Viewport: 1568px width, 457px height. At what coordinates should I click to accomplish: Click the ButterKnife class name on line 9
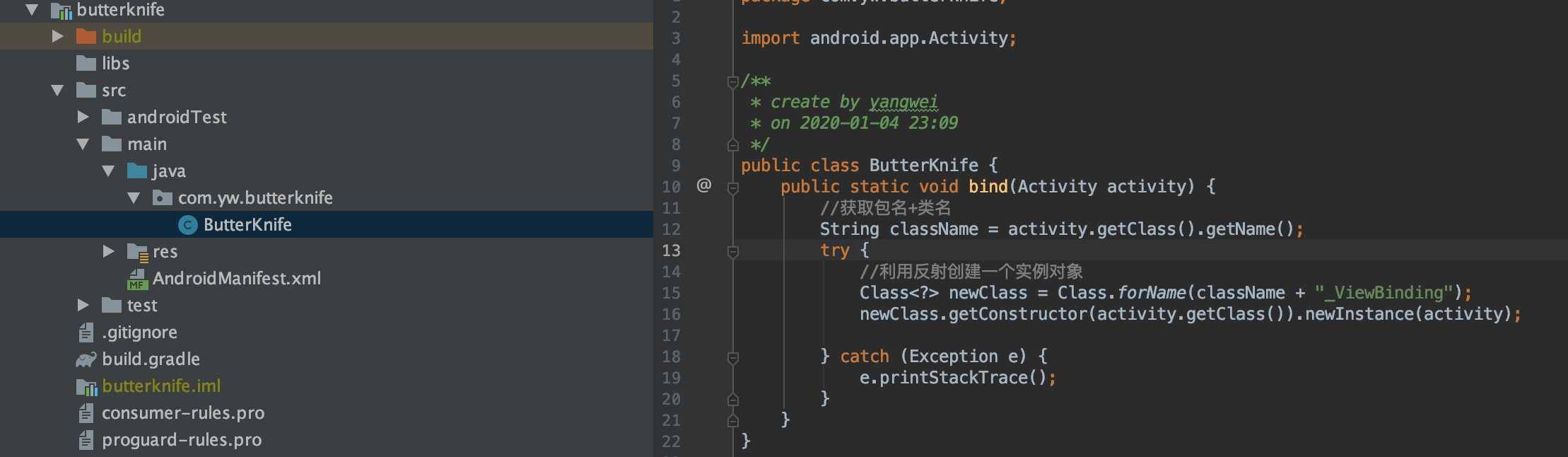[x=924, y=166]
